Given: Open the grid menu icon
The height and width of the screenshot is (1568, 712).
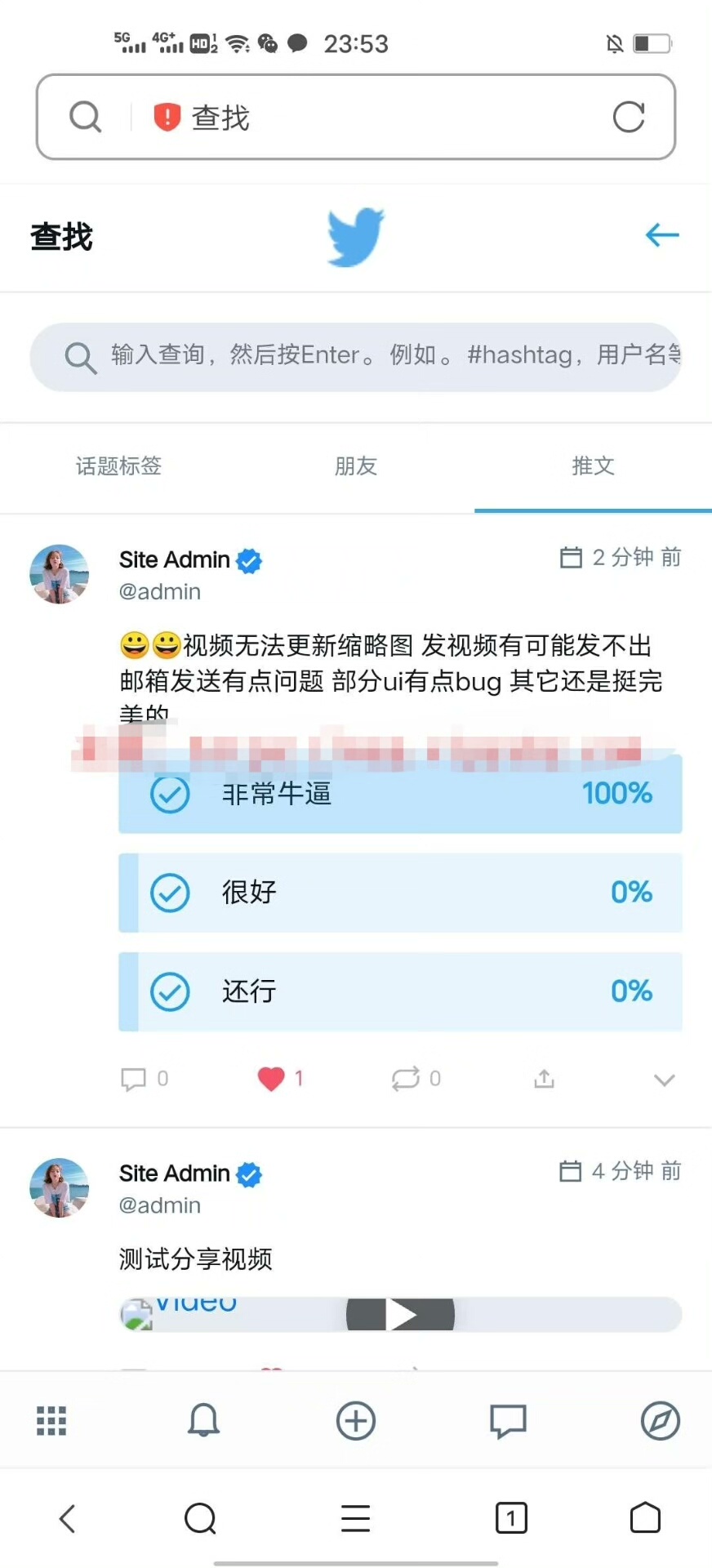Looking at the screenshot, I should pyautogui.click(x=51, y=1421).
